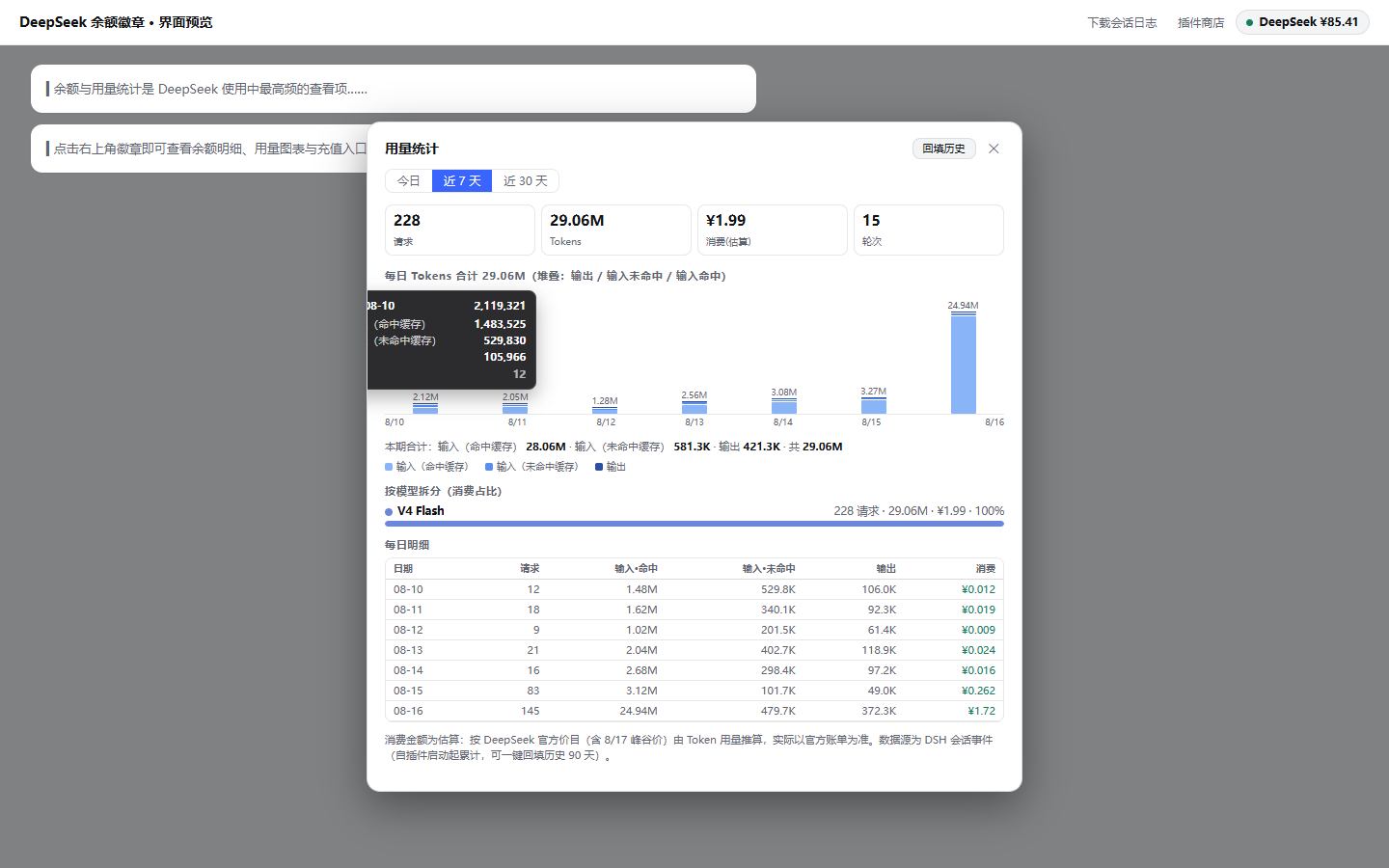1389x868 pixels.
Task: Close the 用量统计 dialog with the X
Action: (x=994, y=149)
